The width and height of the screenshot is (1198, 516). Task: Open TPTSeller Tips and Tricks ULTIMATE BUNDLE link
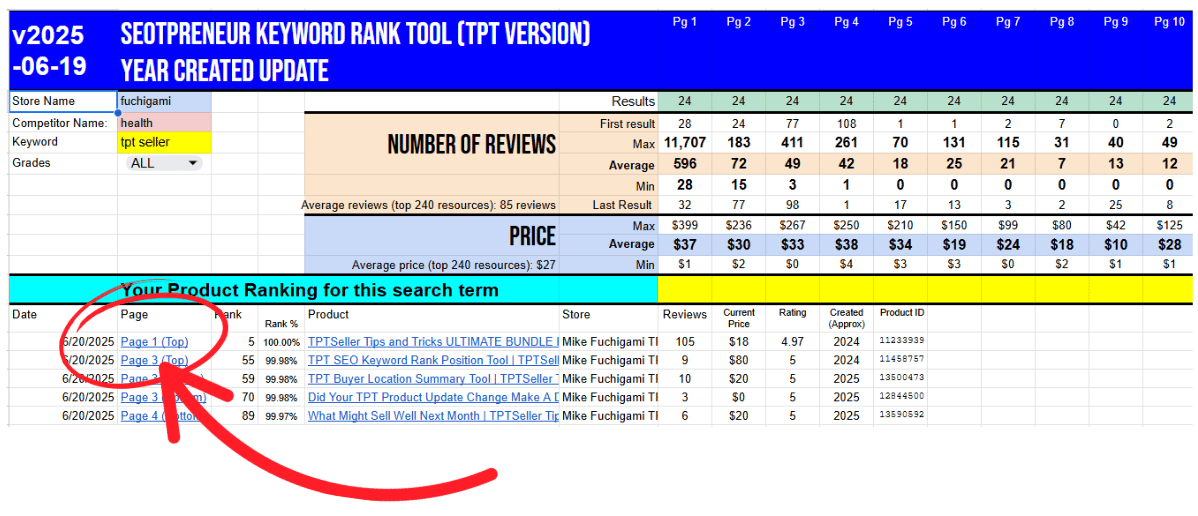coord(432,342)
